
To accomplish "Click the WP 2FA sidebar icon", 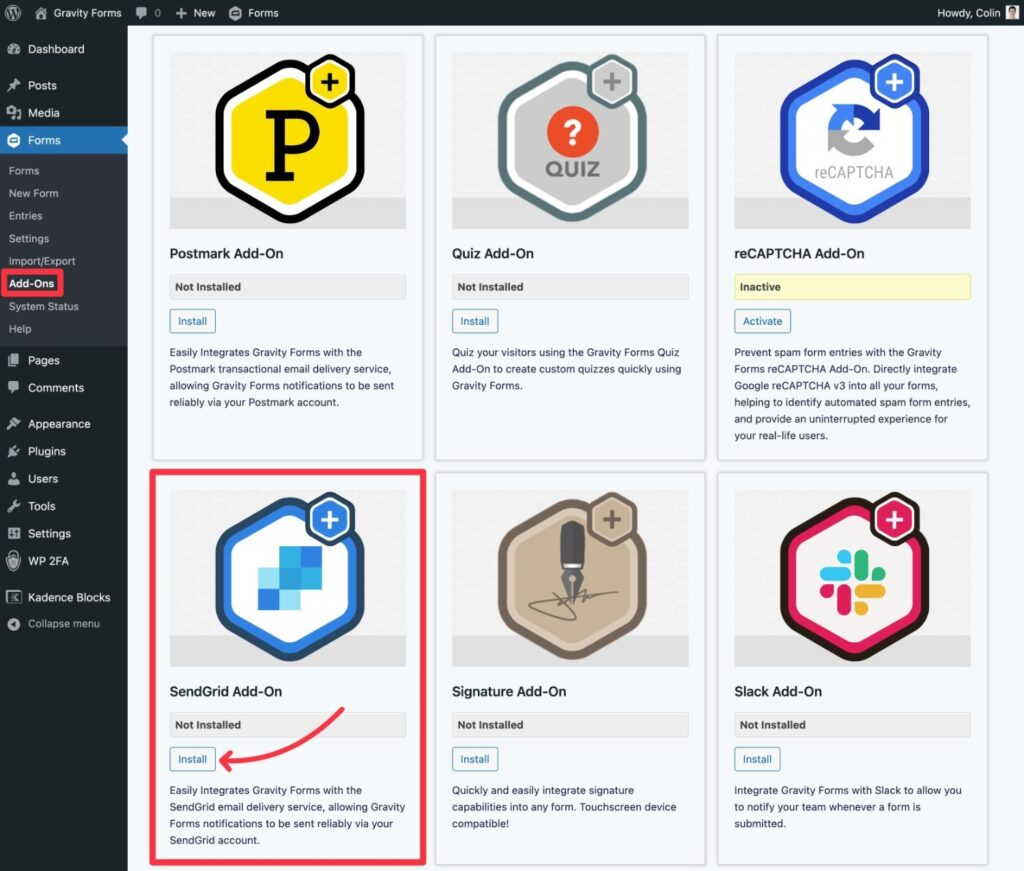I will 14,561.
